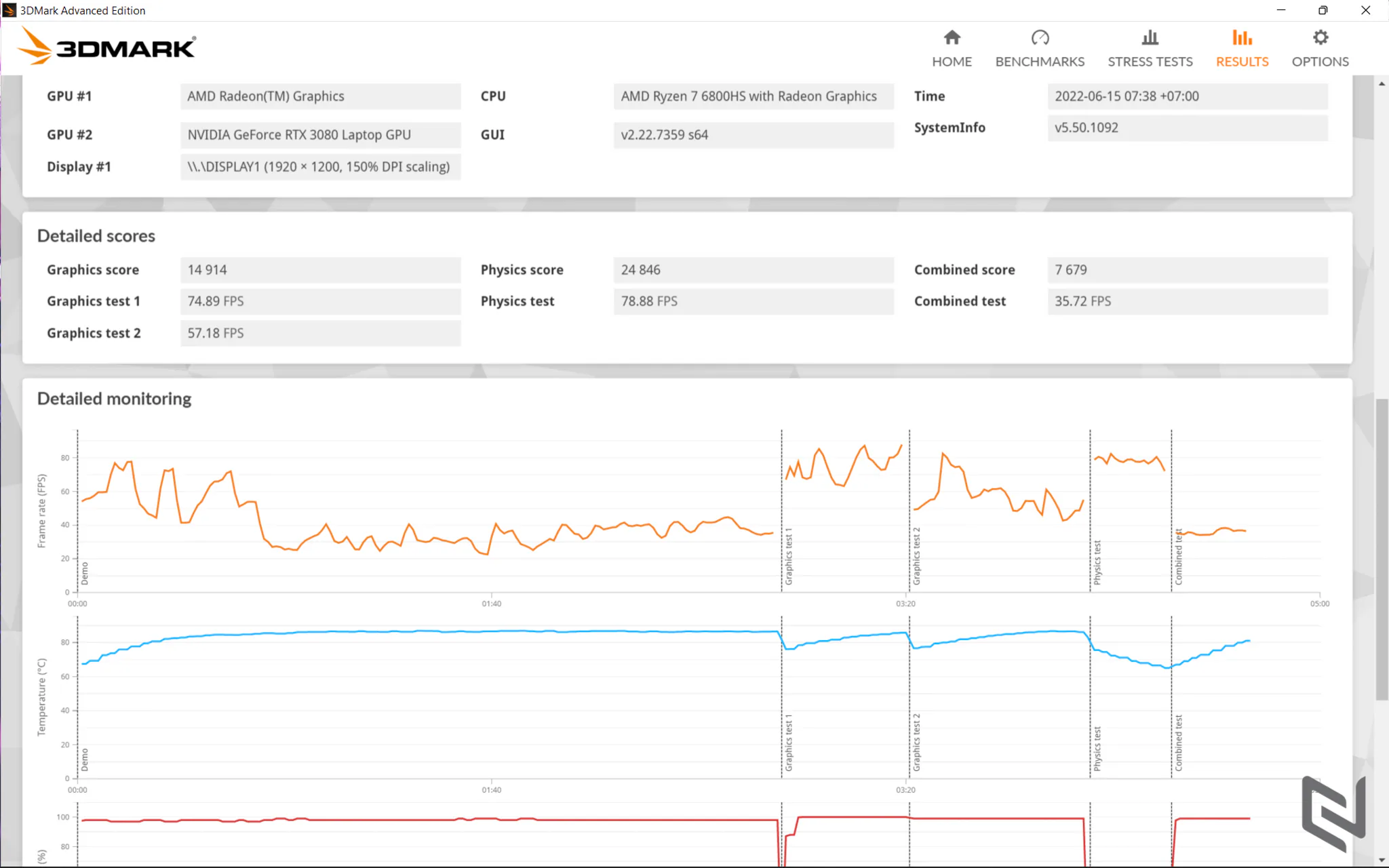The width and height of the screenshot is (1389, 868).
Task: Restore down the 3DMark window
Action: (1323, 10)
